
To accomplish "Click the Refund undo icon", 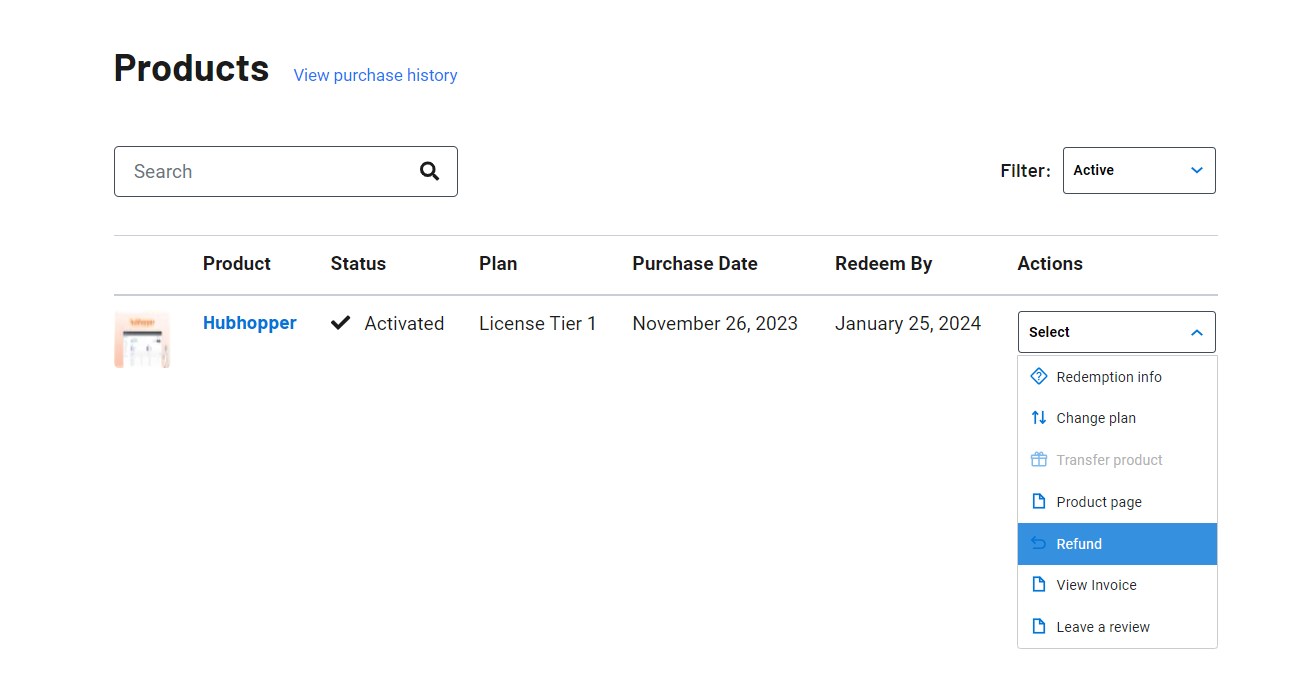I will coord(1038,543).
